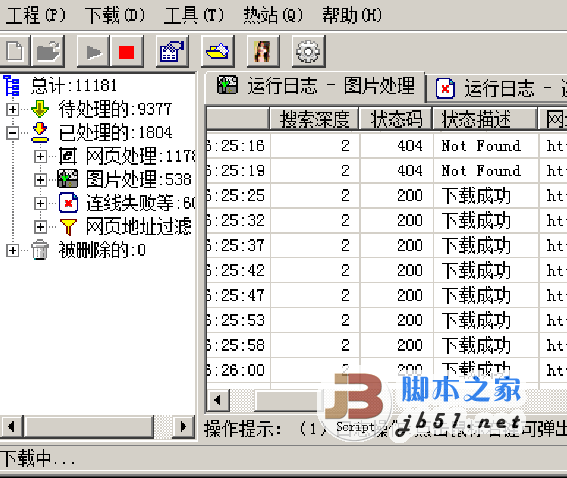Screen dimensions: 567x478
Task: Click the log row timed 6:25:58
Action: (x=387, y=345)
